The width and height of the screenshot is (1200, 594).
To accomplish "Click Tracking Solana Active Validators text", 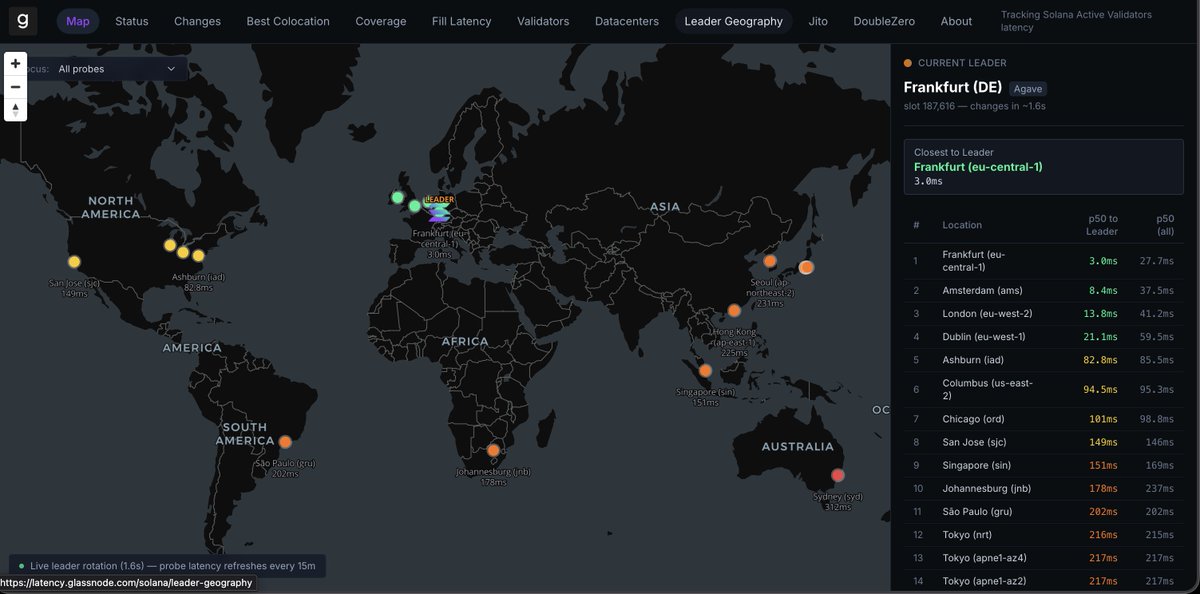I will pyautogui.click(x=1076, y=21).
